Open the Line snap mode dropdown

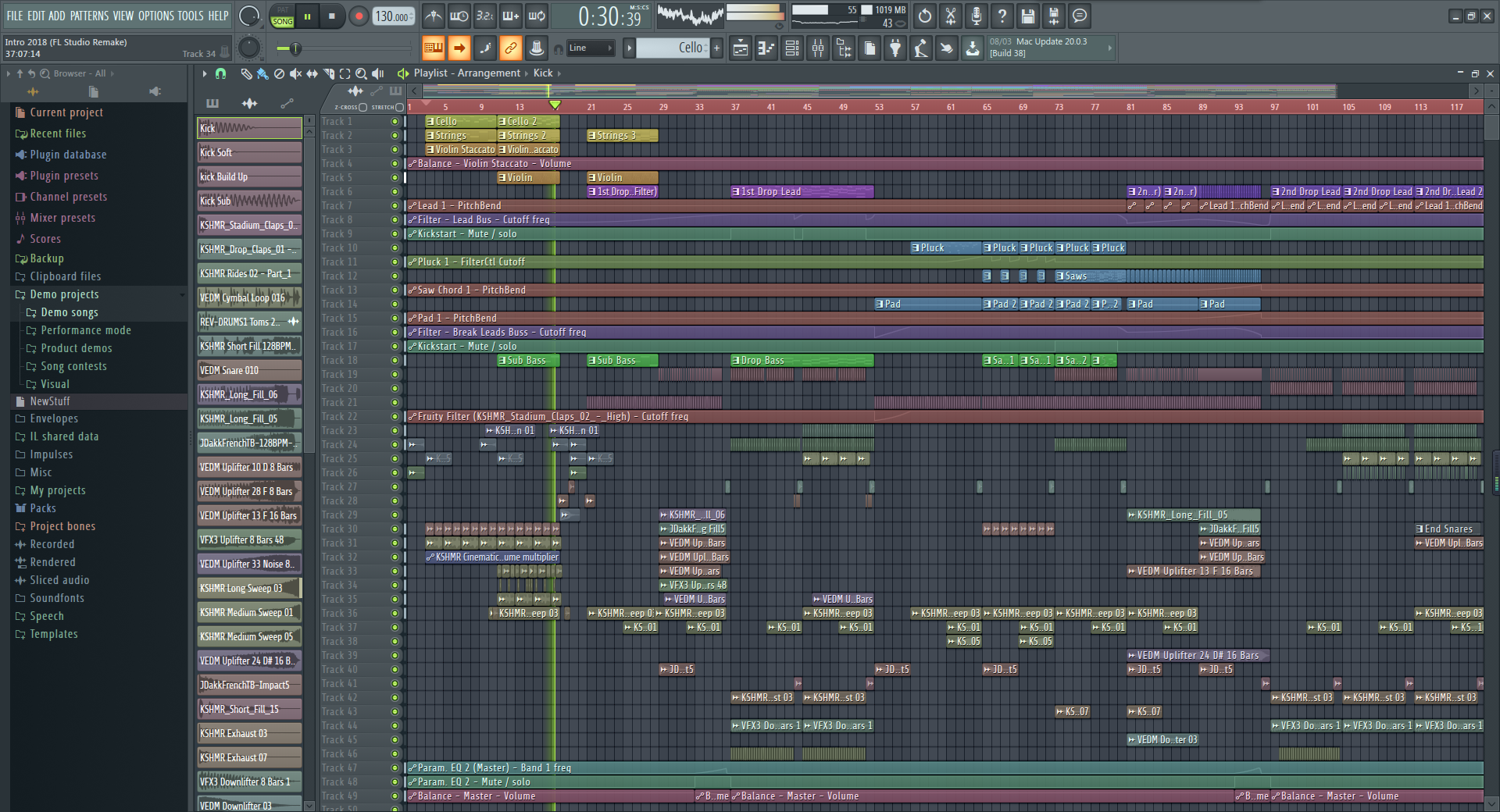[x=591, y=48]
